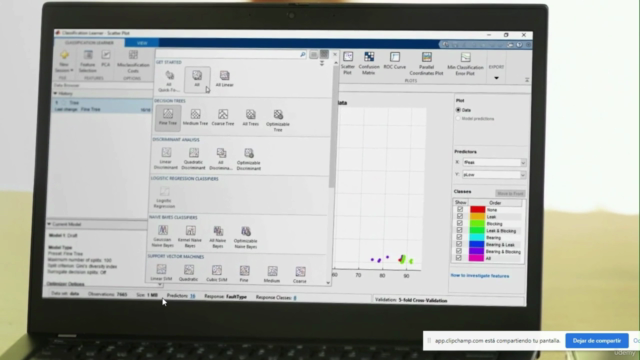Viewport: 640px width, 360px height.
Task: Choose the Medium Gaussian SVM model
Action: coord(272,274)
